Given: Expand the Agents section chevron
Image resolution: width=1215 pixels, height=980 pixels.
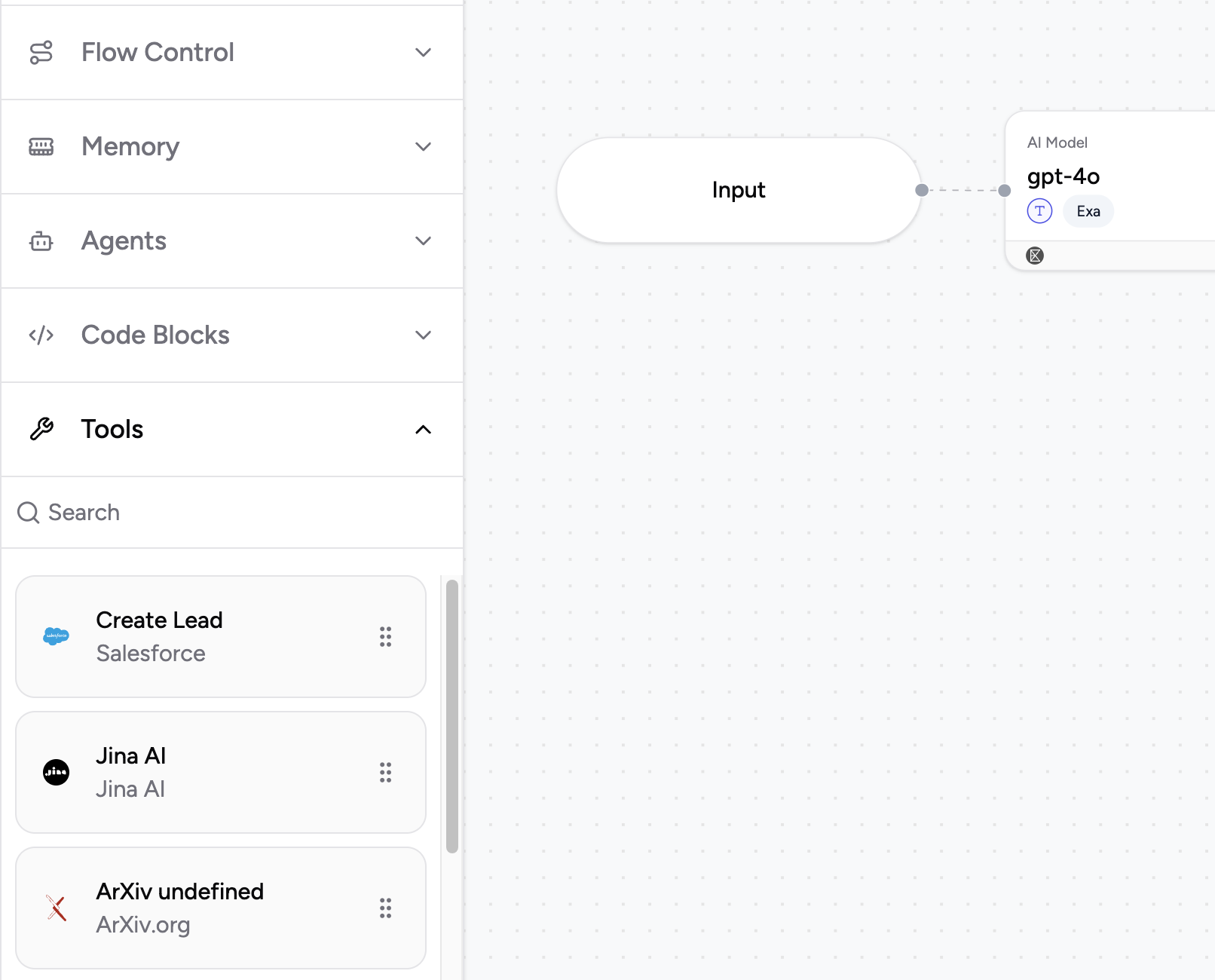Looking at the screenshot, I should (423, 241).
